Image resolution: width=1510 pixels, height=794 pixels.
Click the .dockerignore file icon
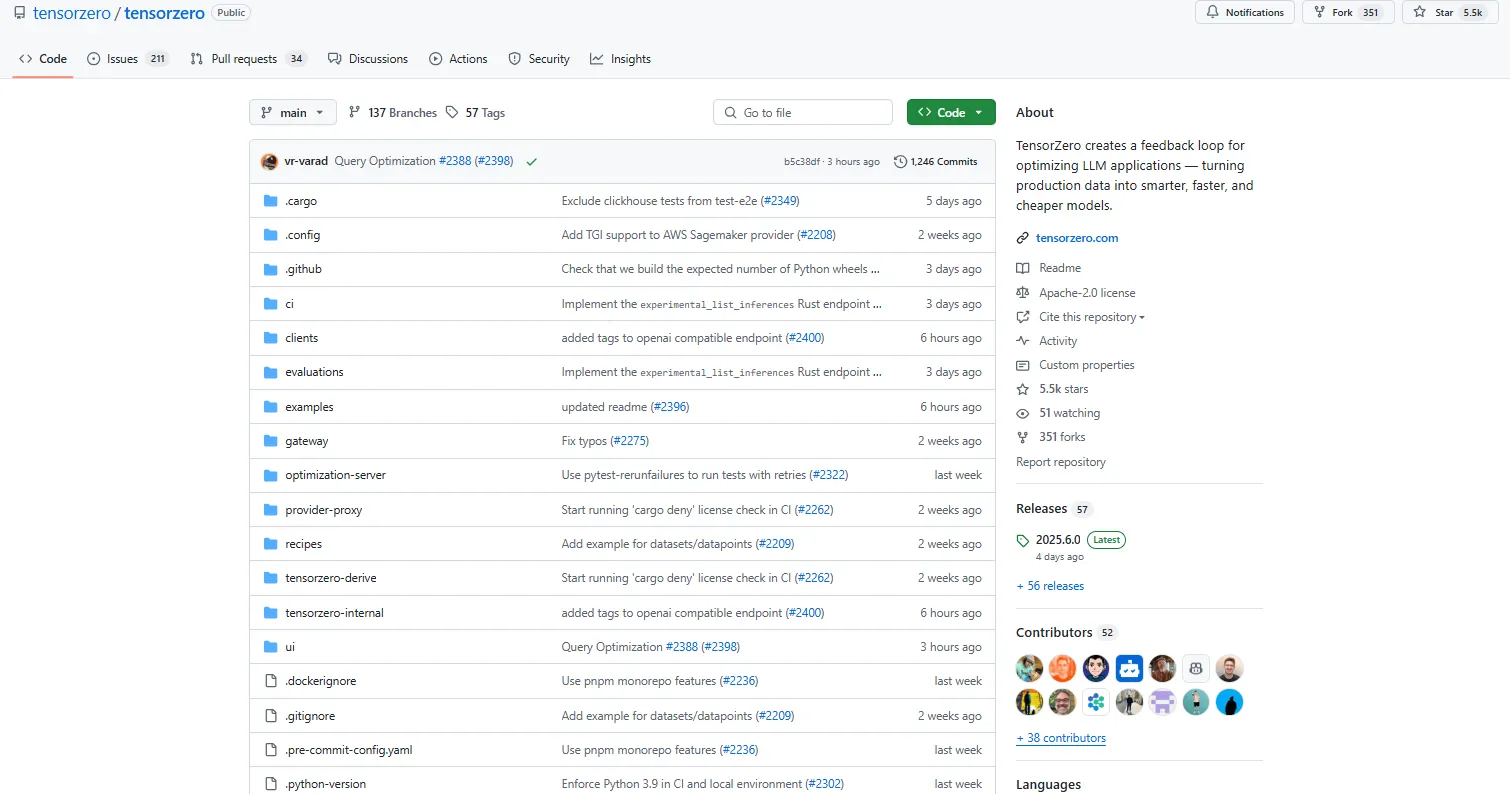pyautogui.click(x=270, y=681)
